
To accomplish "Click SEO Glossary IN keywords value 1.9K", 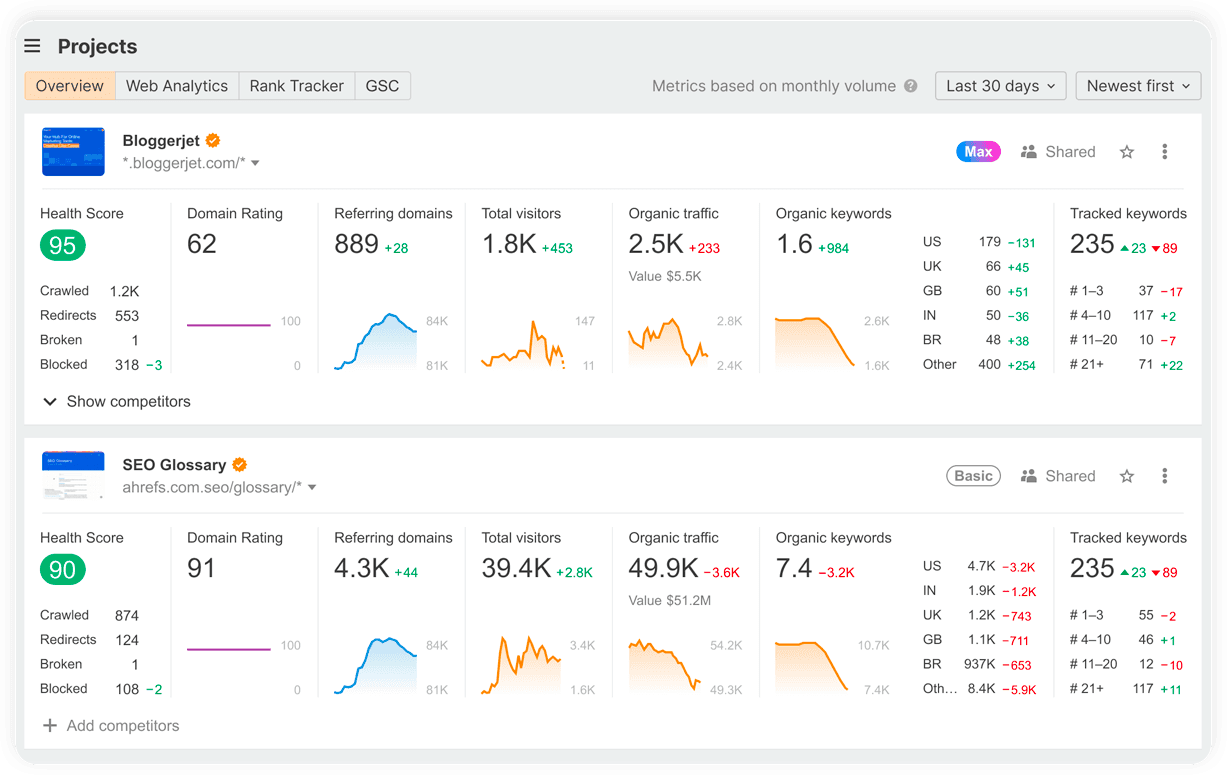I will [982, 591].
